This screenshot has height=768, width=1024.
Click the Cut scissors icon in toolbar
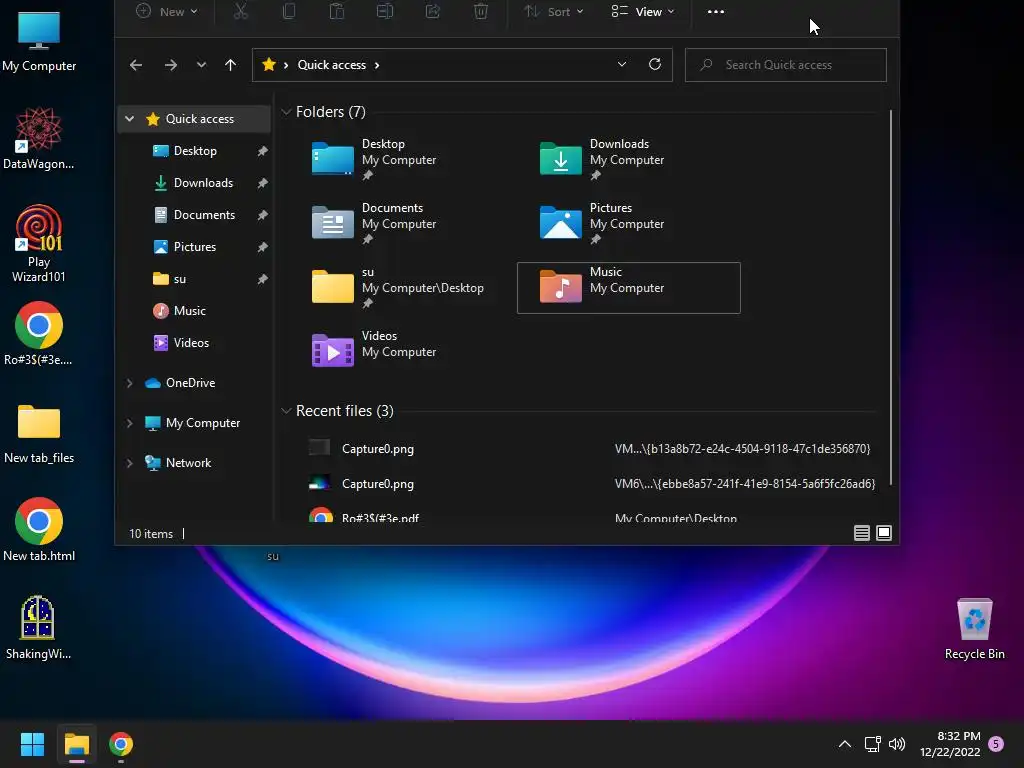coord(241,11)
